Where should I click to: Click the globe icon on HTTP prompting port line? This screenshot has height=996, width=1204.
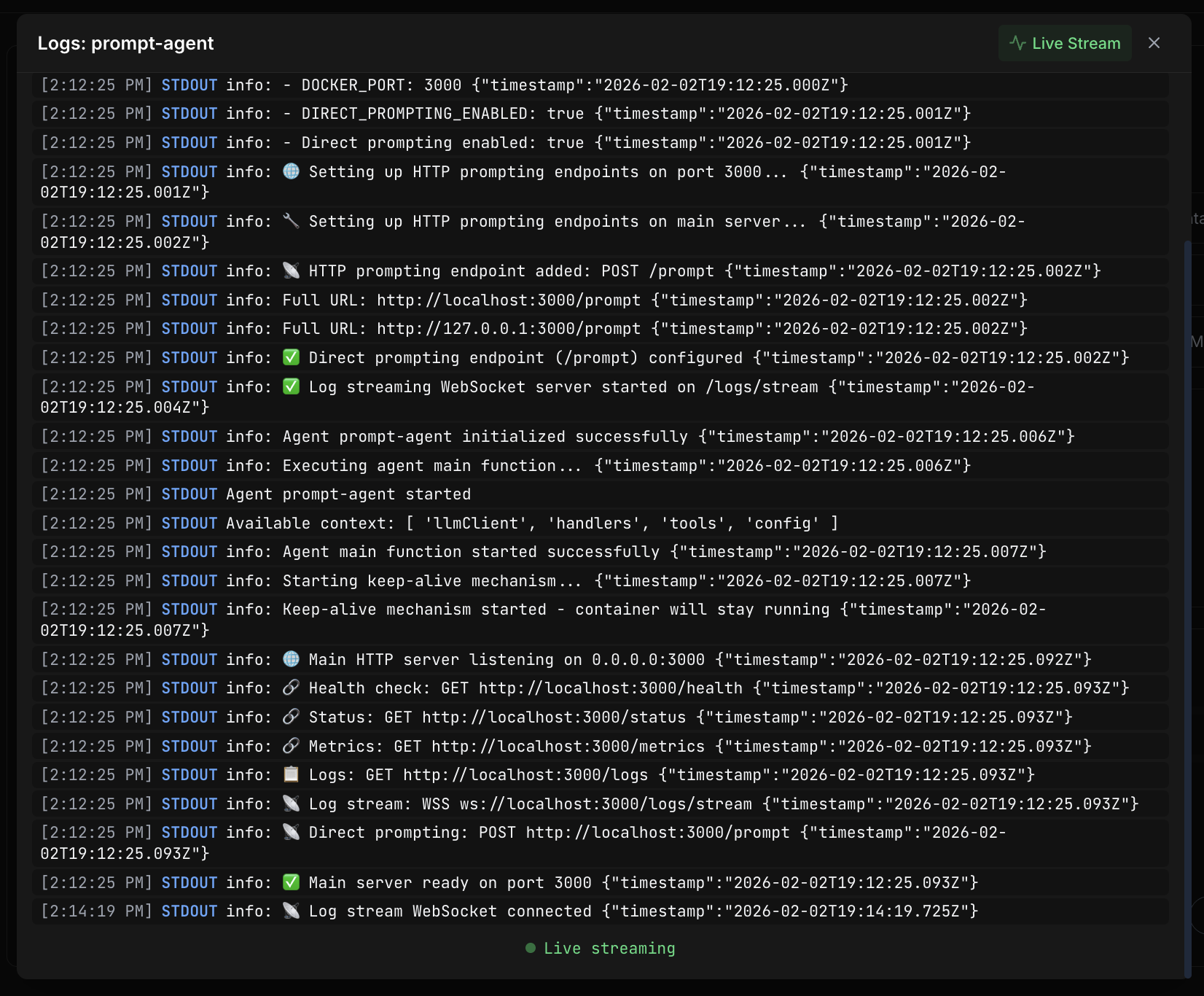tap(291, 171)
